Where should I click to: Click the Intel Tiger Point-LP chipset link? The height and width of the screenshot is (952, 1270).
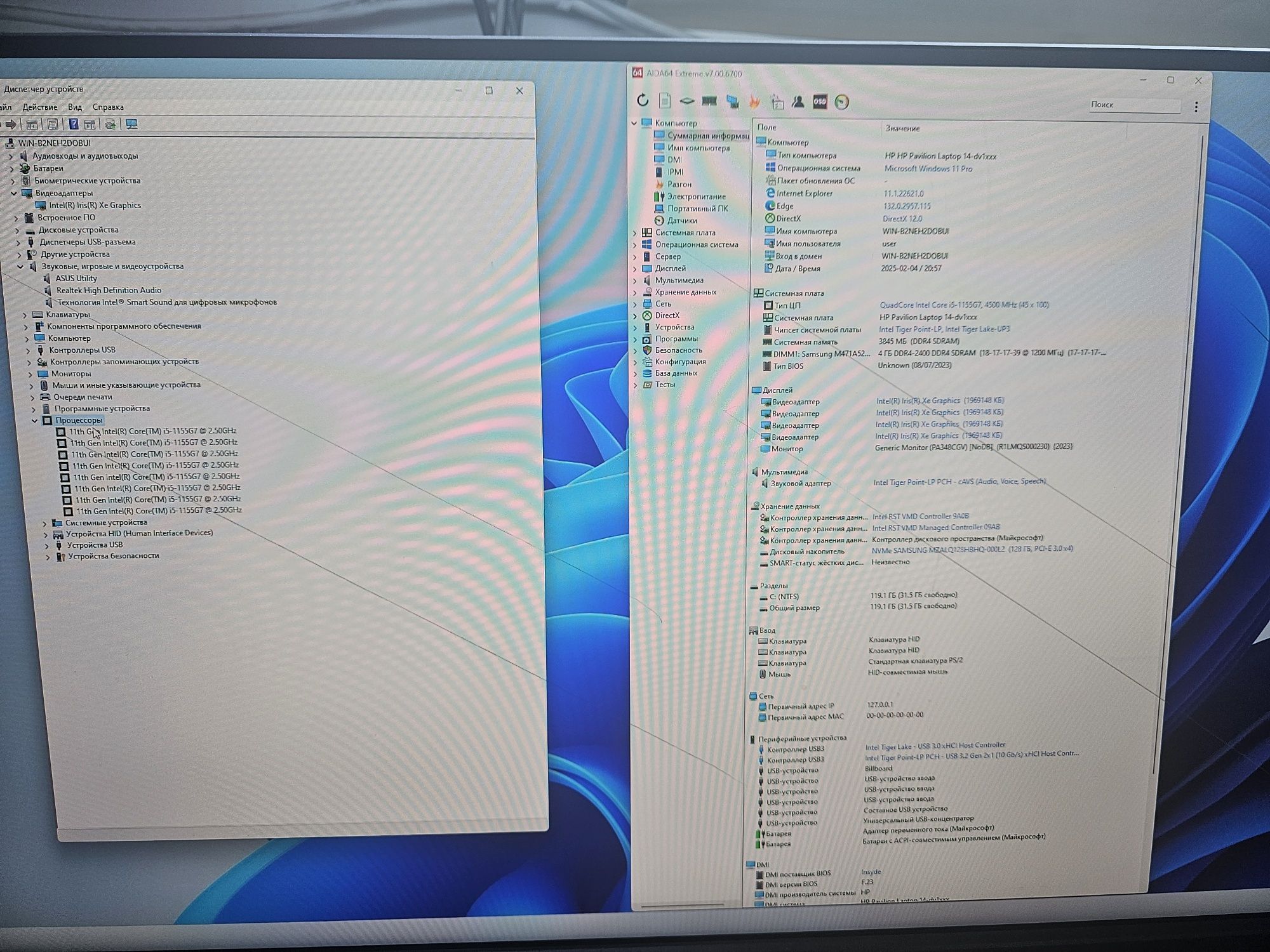coord(944,329)
